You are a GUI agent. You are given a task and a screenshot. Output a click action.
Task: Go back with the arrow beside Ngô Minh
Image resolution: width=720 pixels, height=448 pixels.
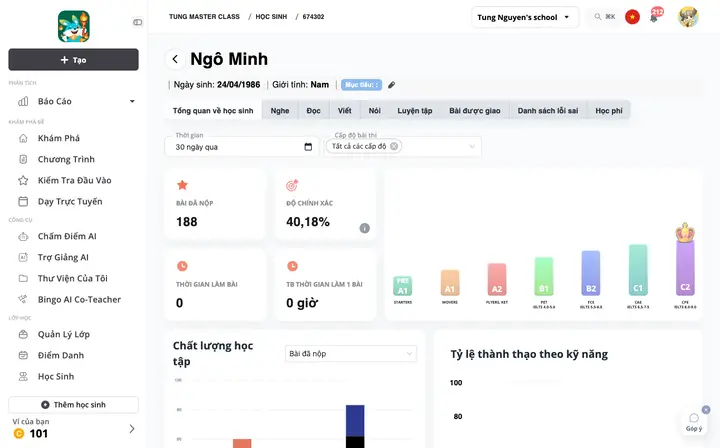pos(175,59)
